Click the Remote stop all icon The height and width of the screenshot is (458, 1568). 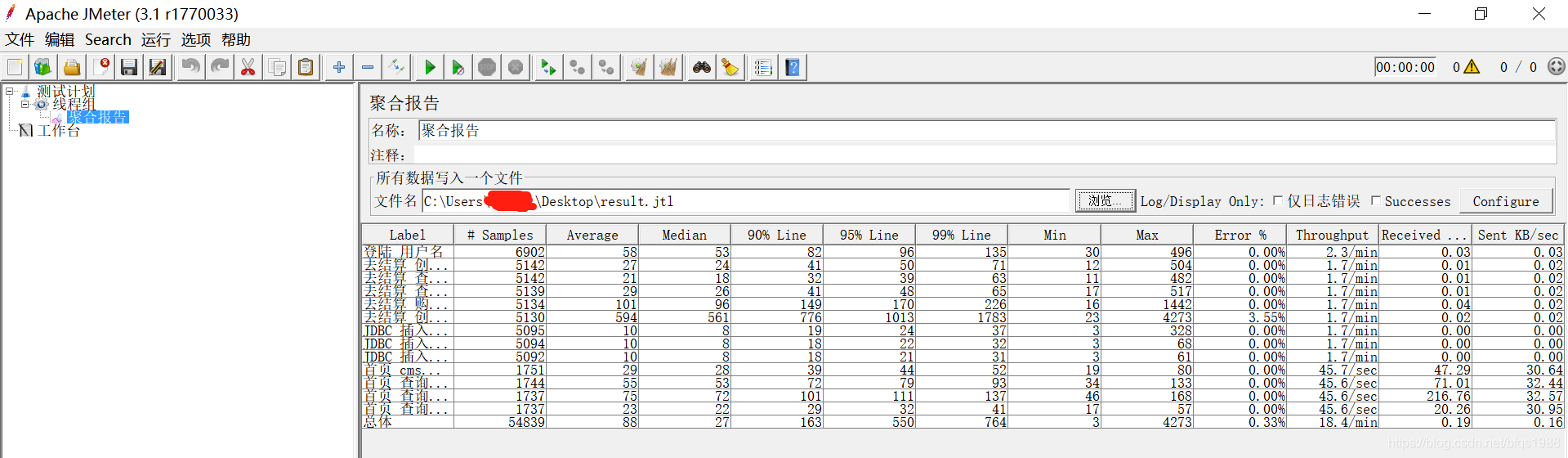[x=578, y=67]
